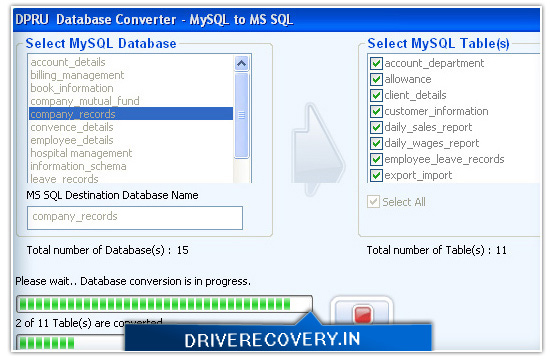The image size is (550, 360).
Task: Uncheck employee_leave_records table
Action: [376, 159]
